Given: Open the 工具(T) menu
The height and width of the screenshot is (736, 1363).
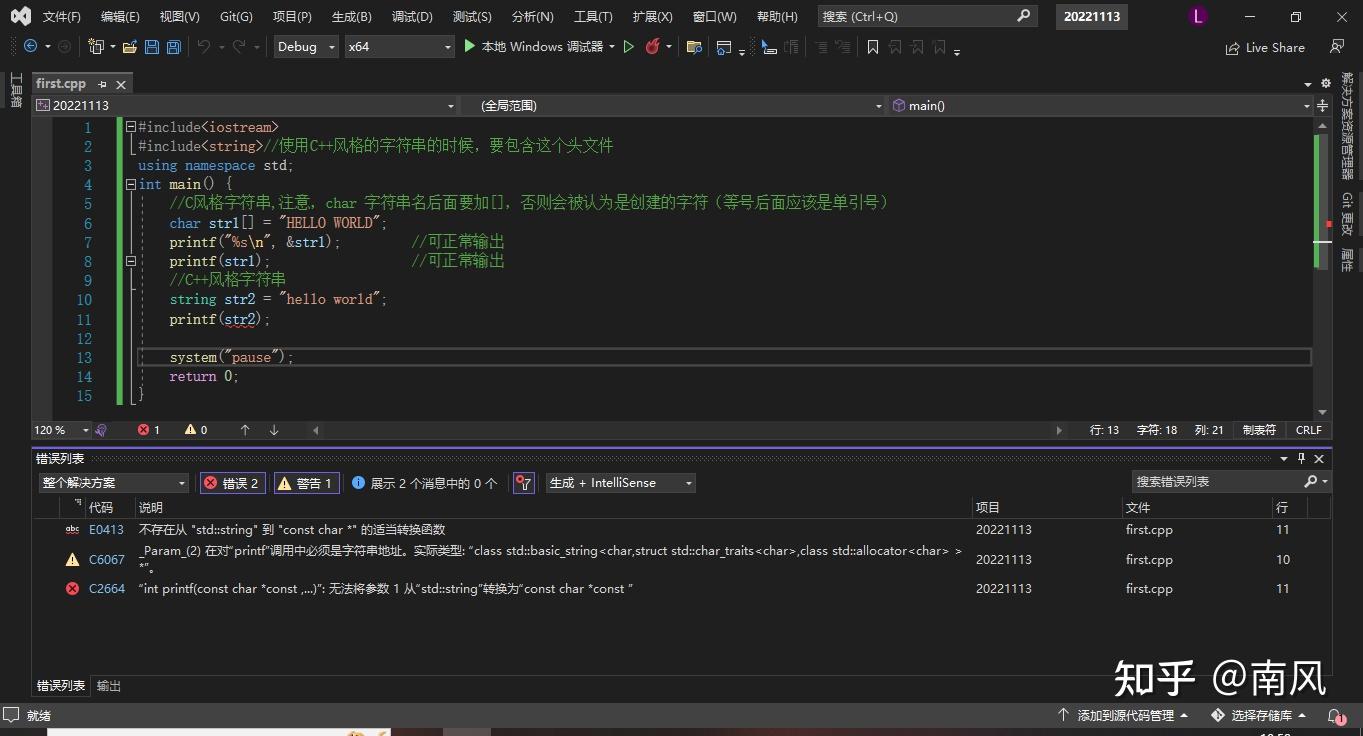Looking at the screenshot, I should [593, 16].
